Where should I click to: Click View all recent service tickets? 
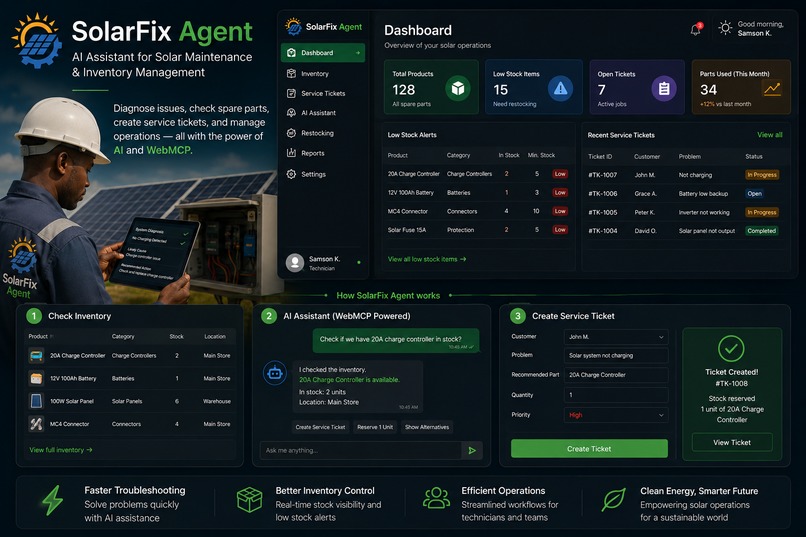click(770, 135)
